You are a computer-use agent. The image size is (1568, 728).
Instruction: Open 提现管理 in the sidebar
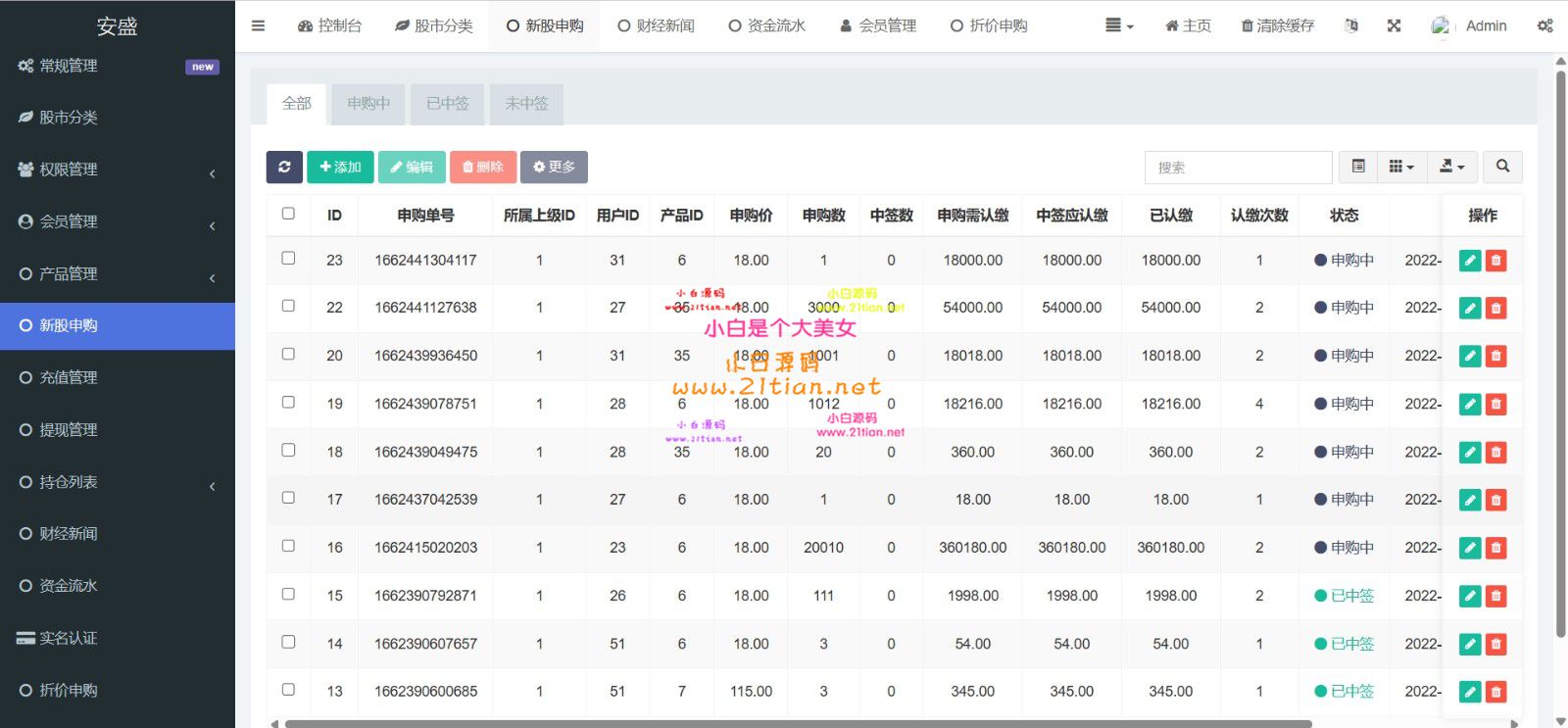click(118, 429)
